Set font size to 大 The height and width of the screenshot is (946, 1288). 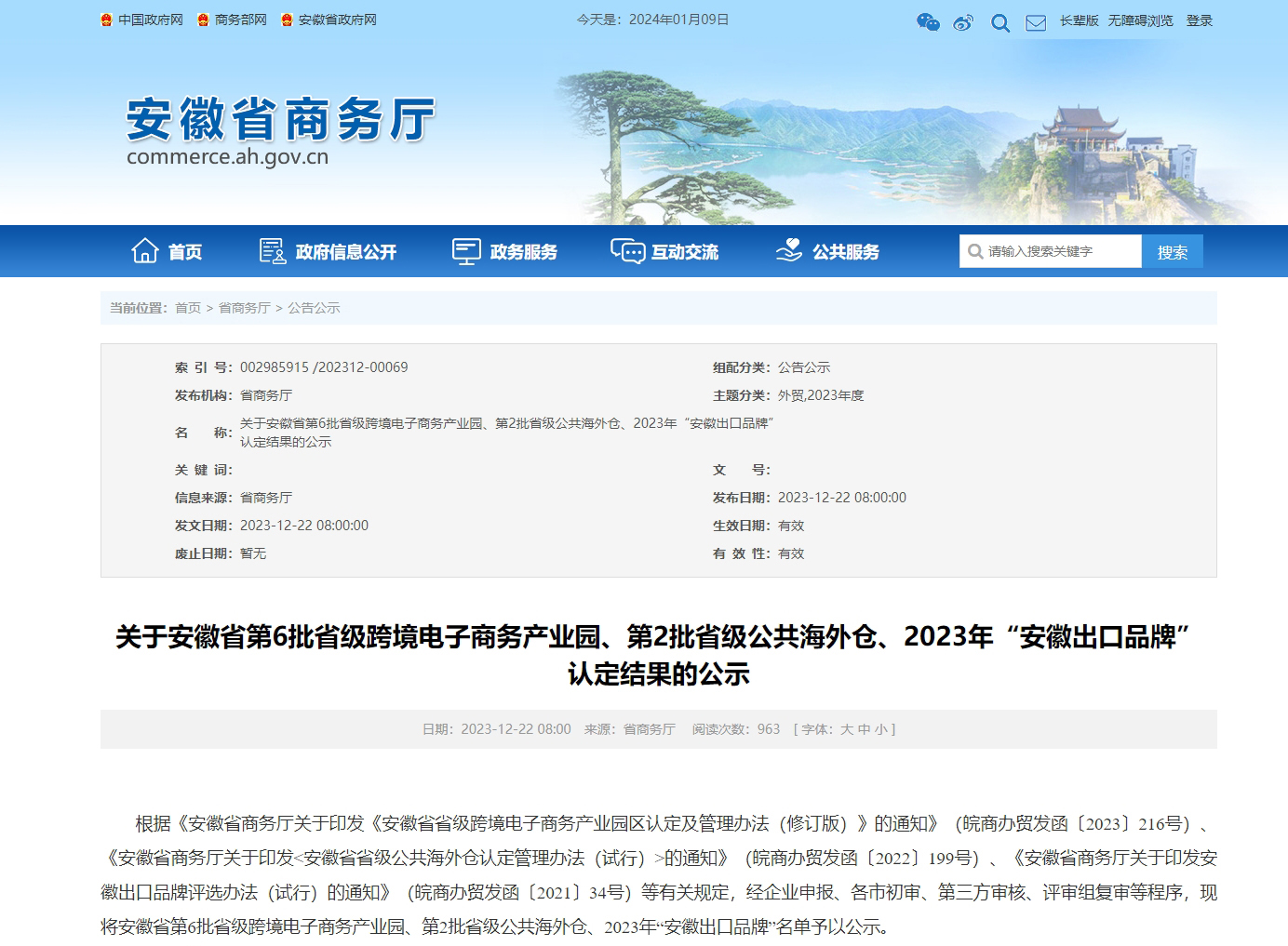847,729
